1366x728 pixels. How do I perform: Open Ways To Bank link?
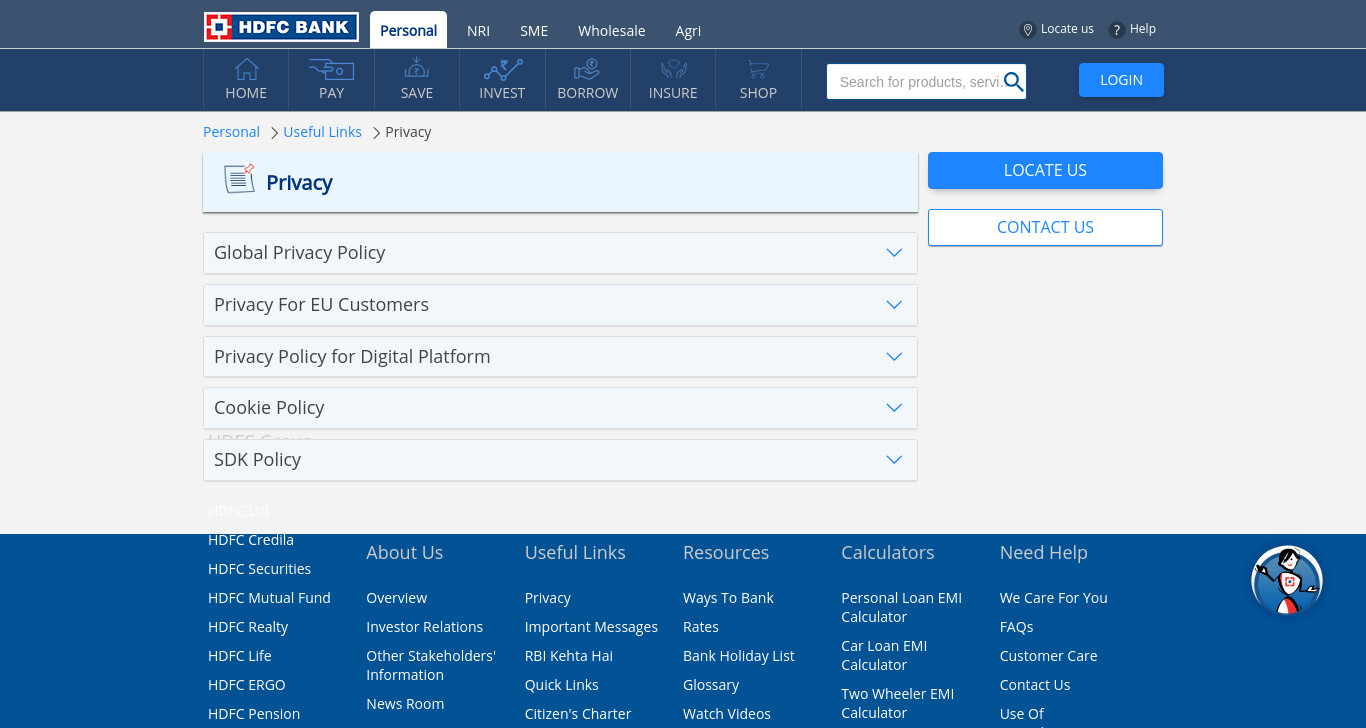click(x=728, y=598)
